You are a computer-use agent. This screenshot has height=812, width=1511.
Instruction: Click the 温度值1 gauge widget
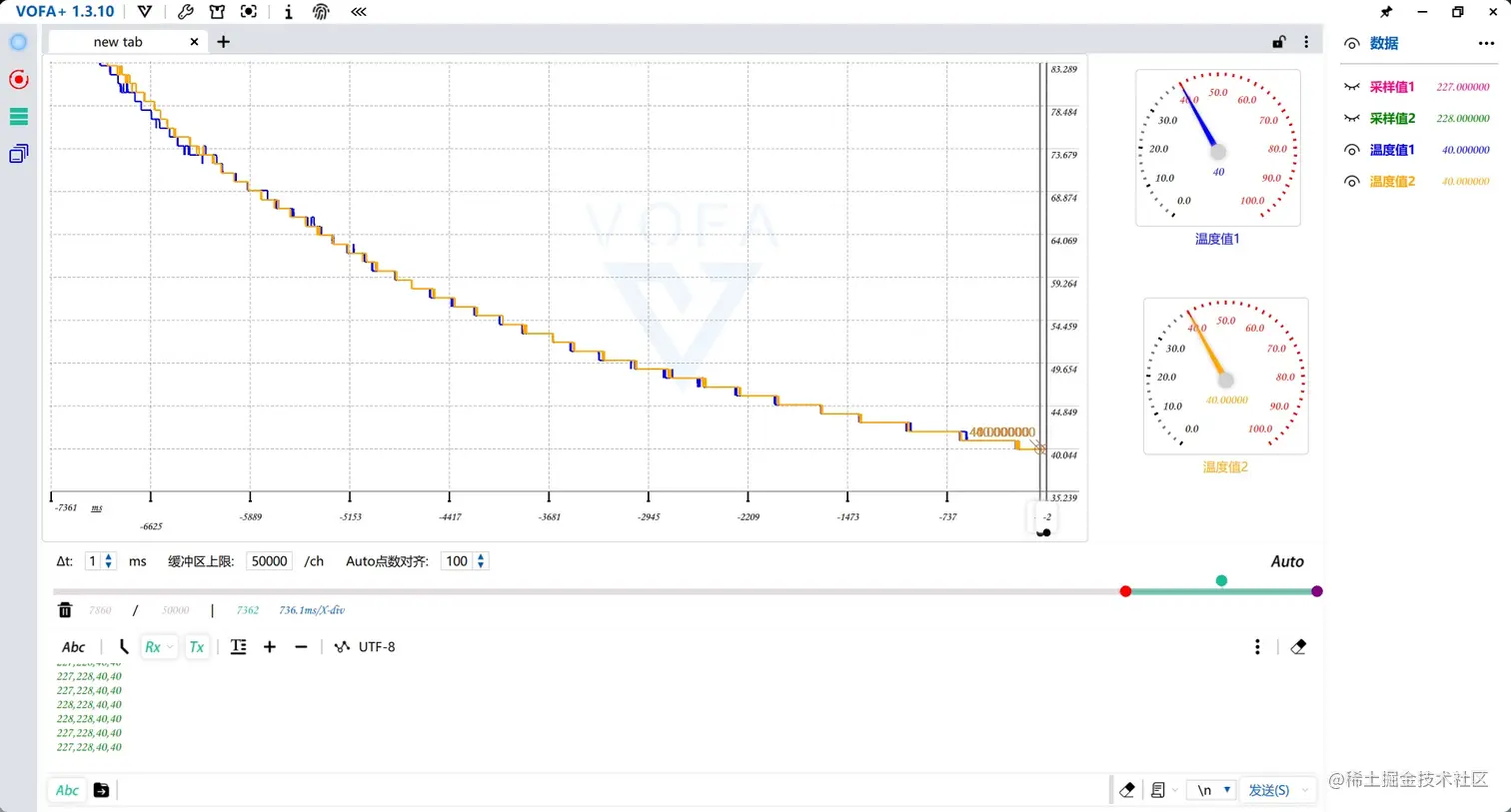click(x=1217, y=148)
